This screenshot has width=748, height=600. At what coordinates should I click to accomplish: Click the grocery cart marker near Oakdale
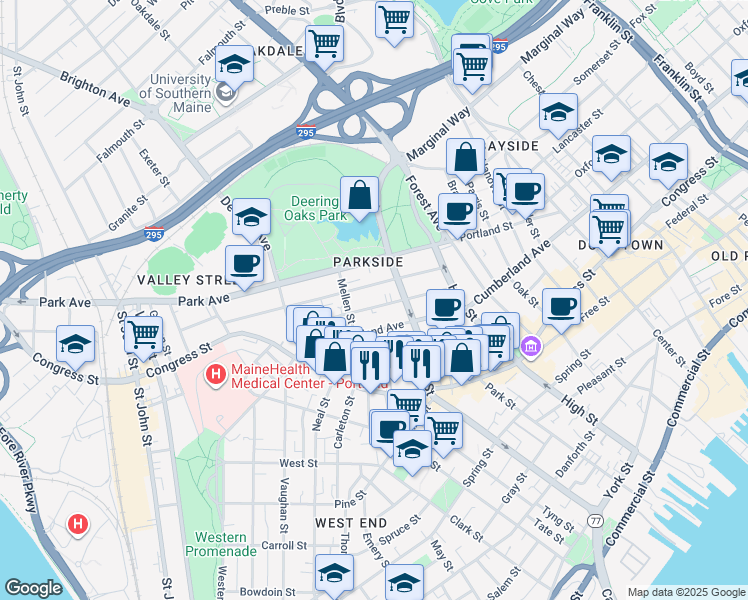tap(324, 44)
